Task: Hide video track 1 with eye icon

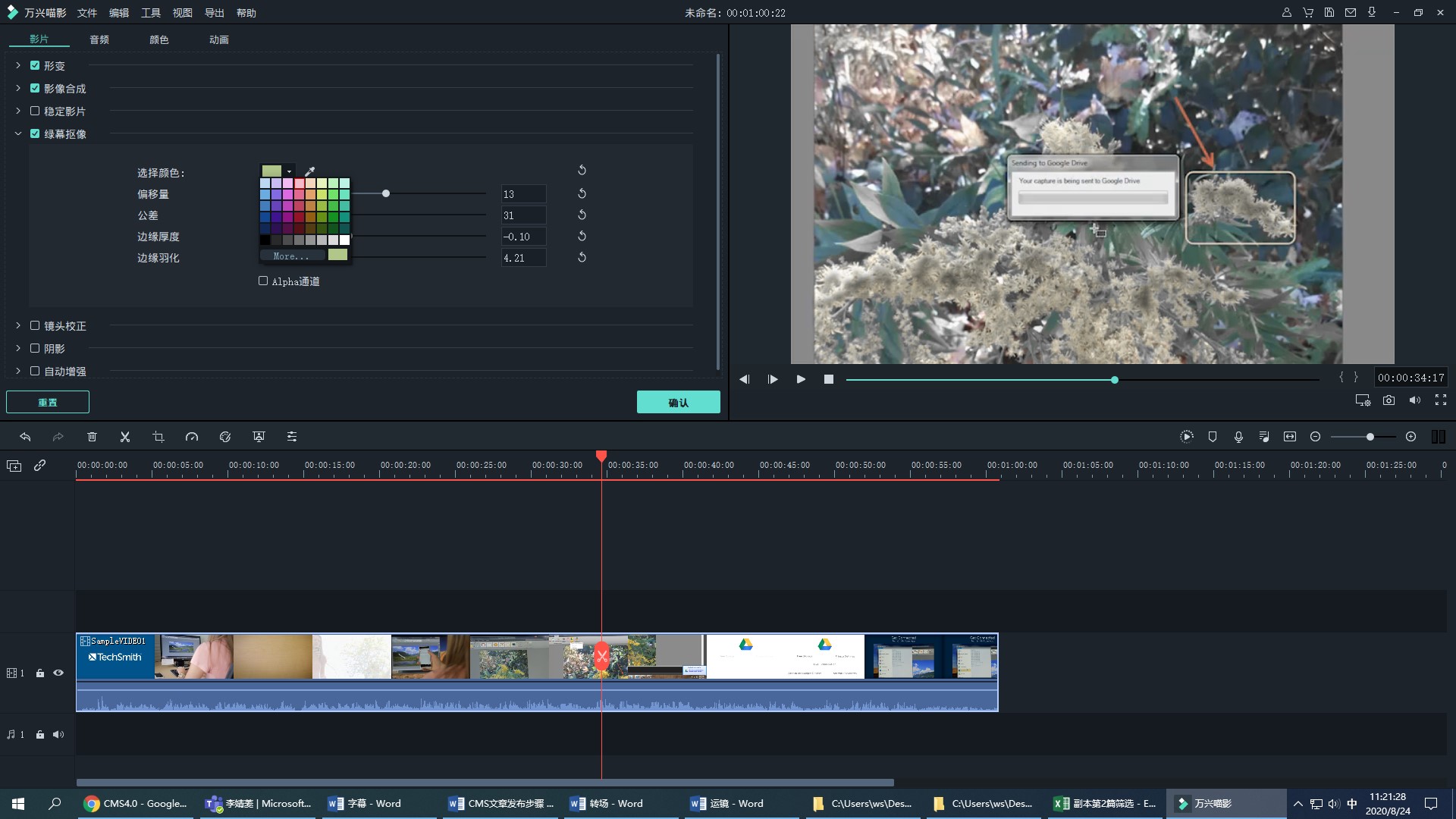Action: (58, 673)
